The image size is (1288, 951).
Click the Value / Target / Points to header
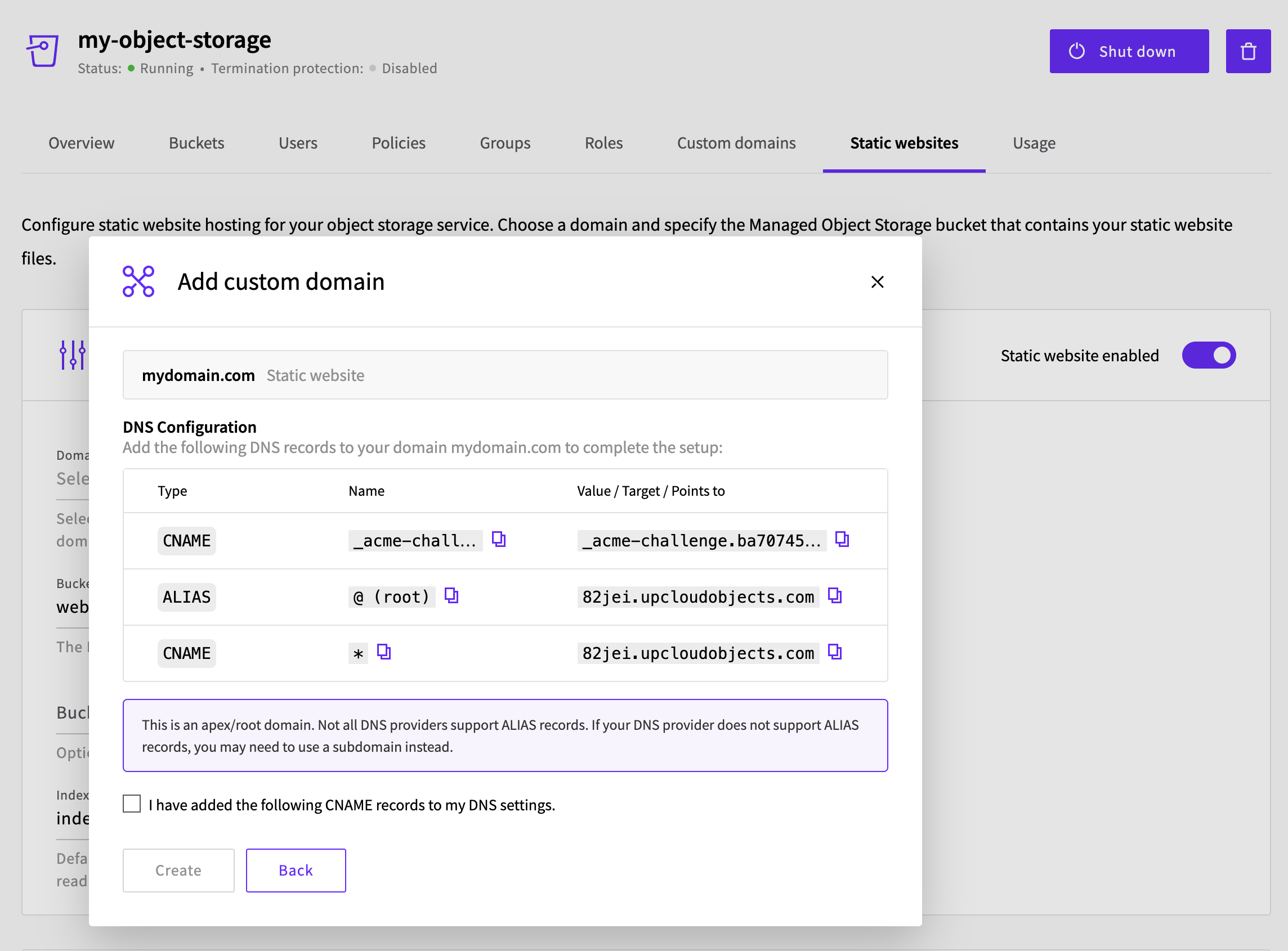(x=651, y=491)
